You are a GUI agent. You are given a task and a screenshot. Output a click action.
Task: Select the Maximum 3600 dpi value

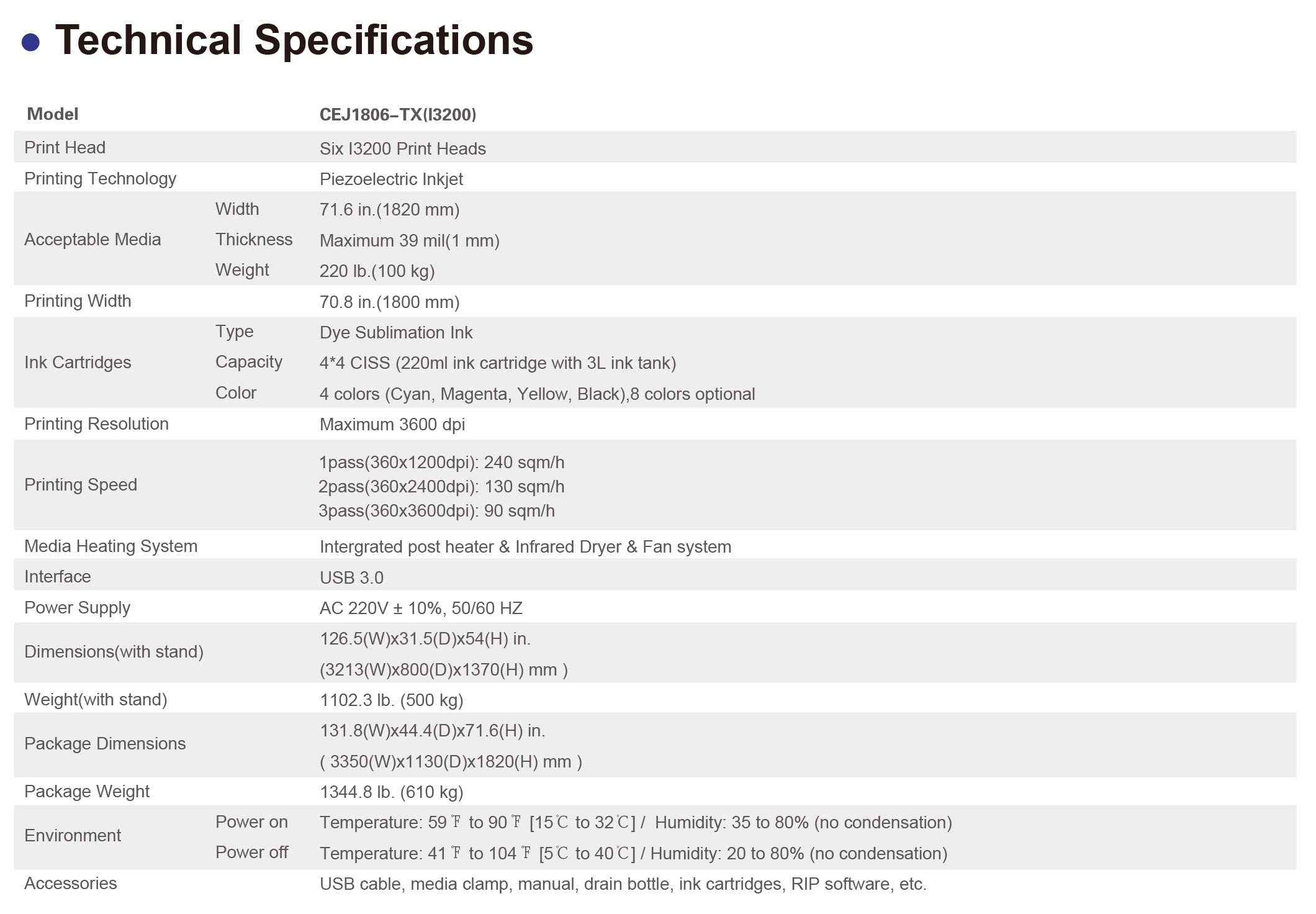click(392, 425)
